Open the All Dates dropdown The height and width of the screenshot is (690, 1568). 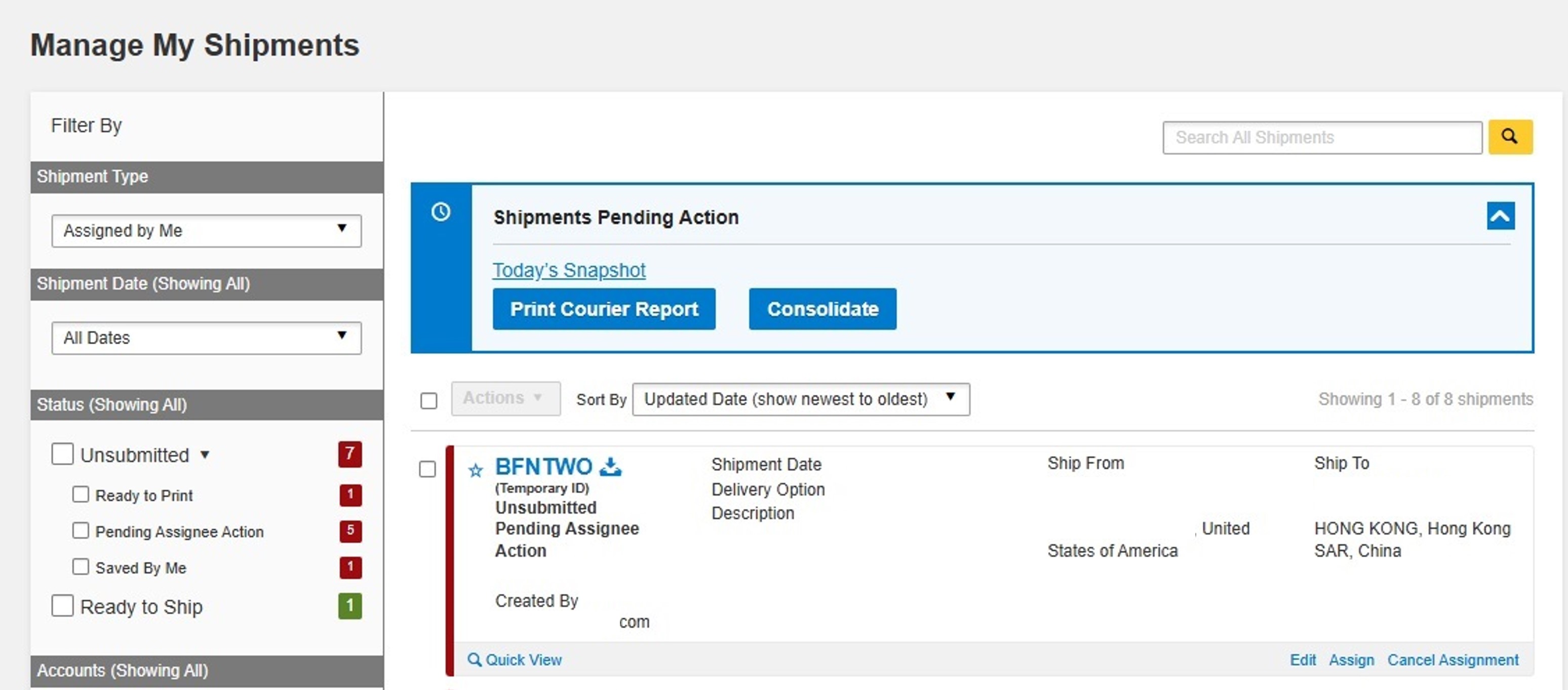pos(206,338)
